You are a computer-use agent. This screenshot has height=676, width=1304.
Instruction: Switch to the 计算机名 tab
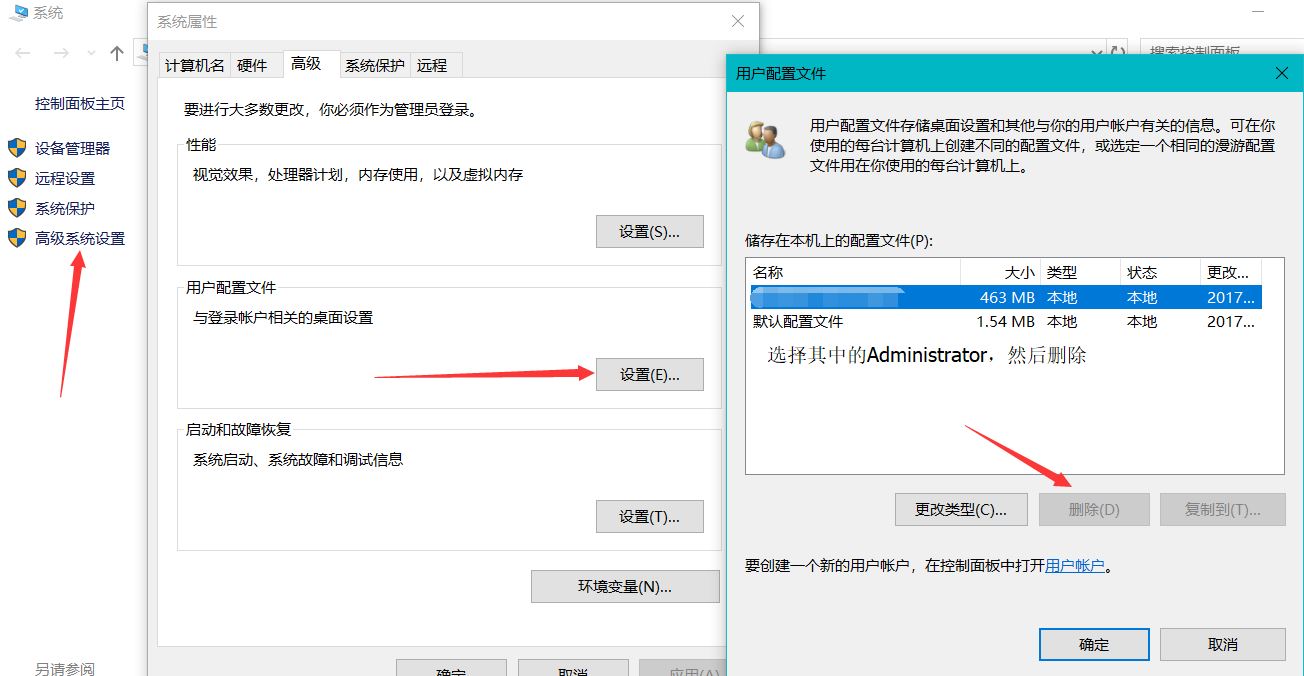194,64
